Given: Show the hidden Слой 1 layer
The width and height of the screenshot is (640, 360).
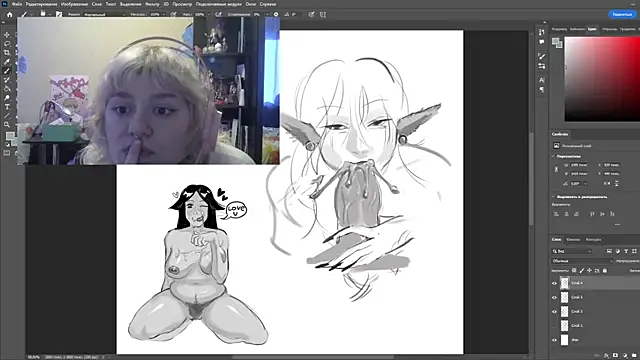Looking at the screenshot, I should coord(554,325).
